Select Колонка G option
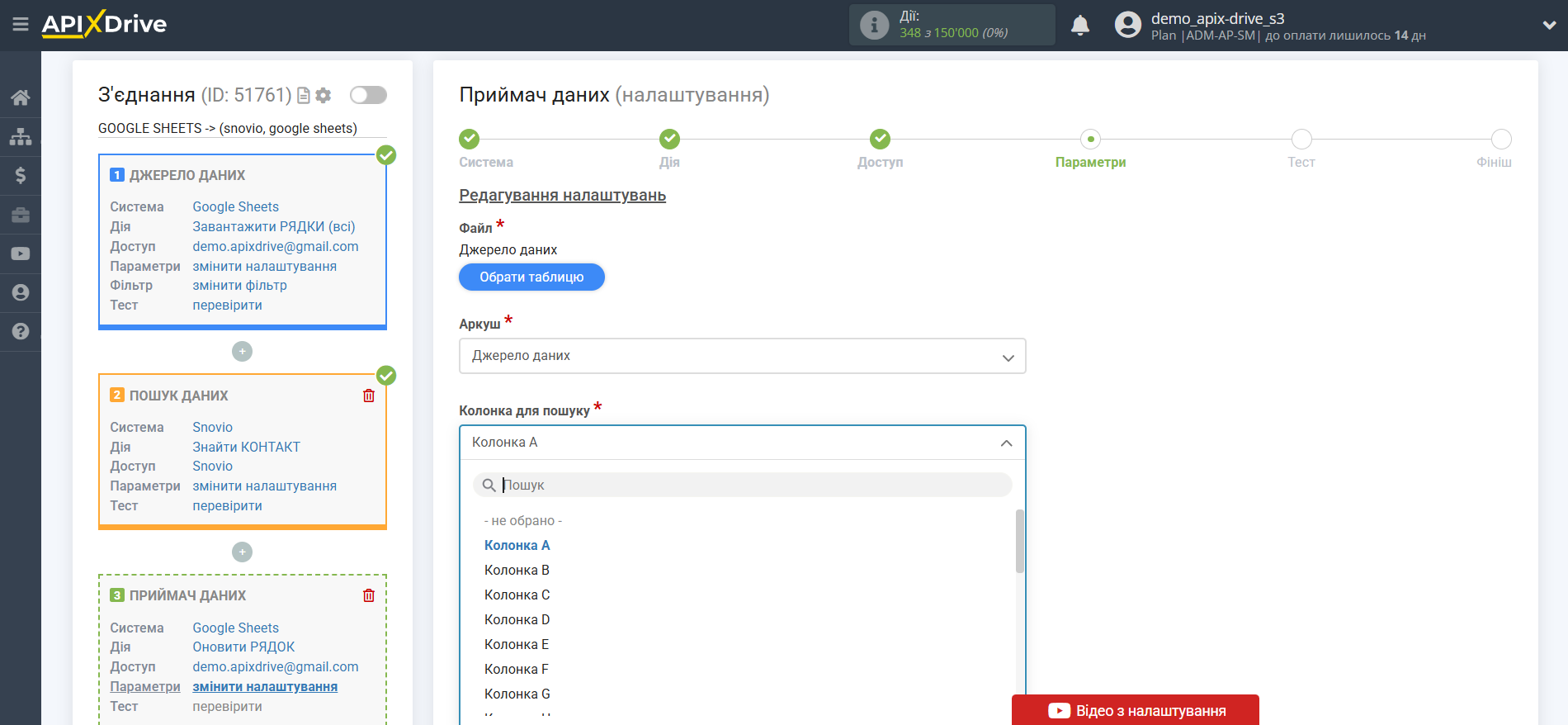Viewport: 1568px width, 725px height. pyautogui.click(x=517, y=694)
